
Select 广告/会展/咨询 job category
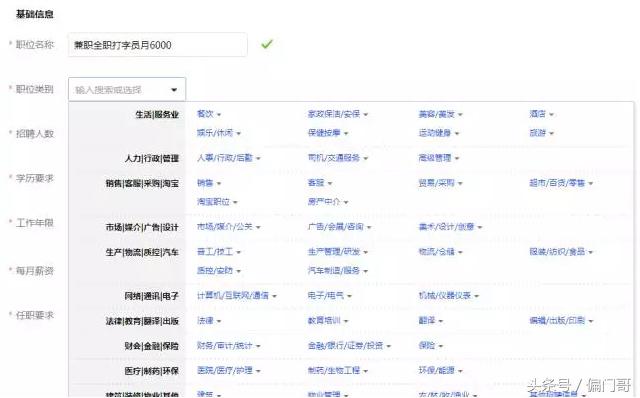[x=339, y=227]
